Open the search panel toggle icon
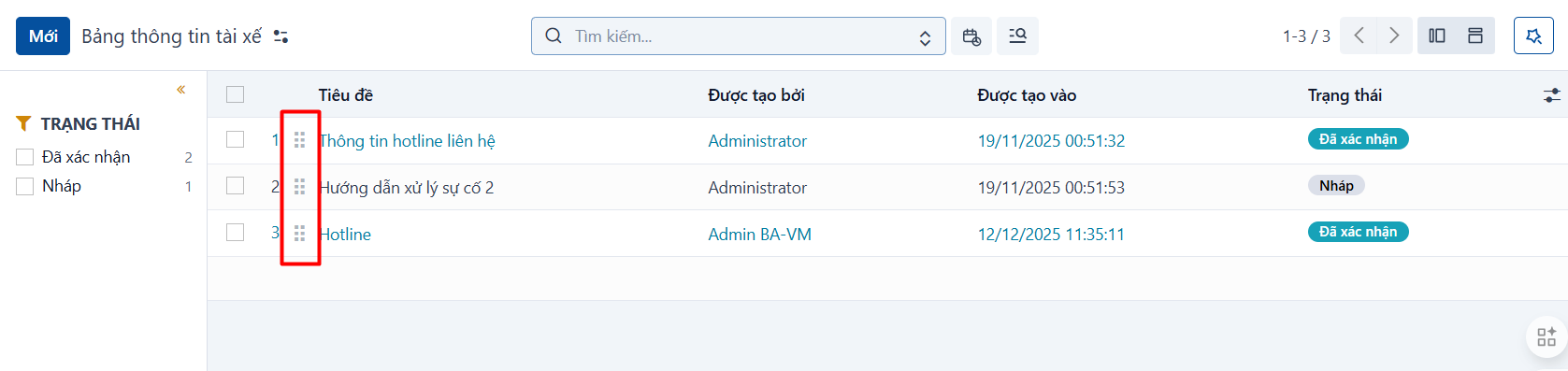Screen dimensions: 1568x371 tap(1017, 36)
